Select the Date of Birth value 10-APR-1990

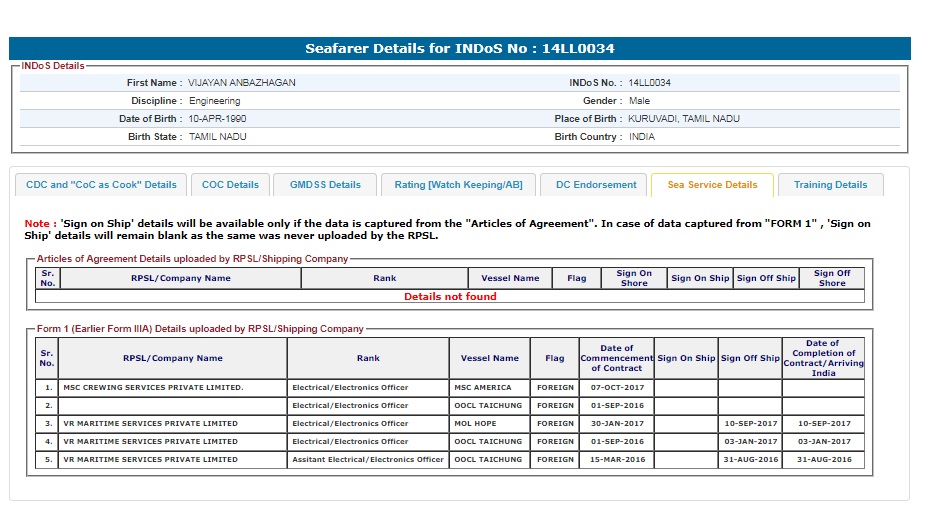coord(217,119)
